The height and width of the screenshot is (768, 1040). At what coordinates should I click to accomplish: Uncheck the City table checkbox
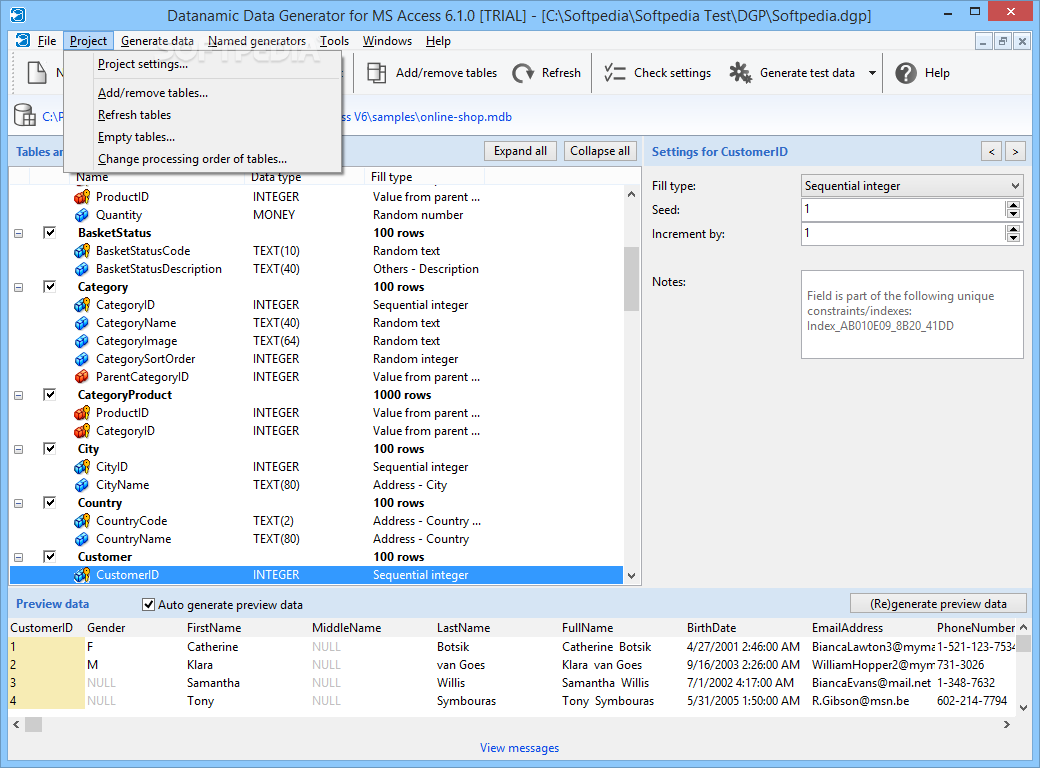(50, 448)
